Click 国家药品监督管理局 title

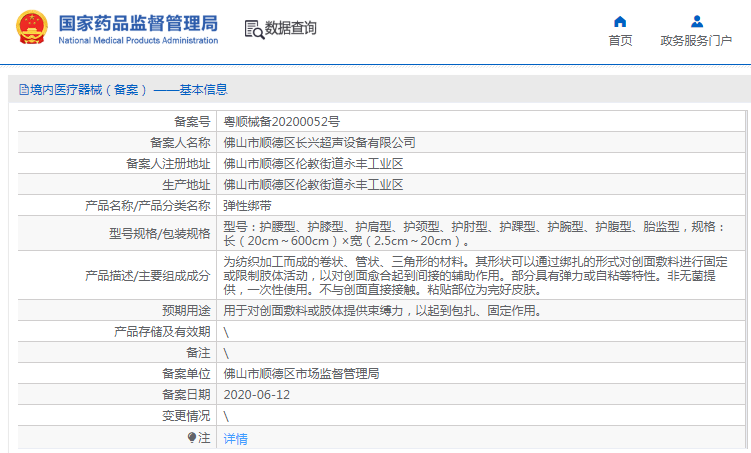coord(138,23)
